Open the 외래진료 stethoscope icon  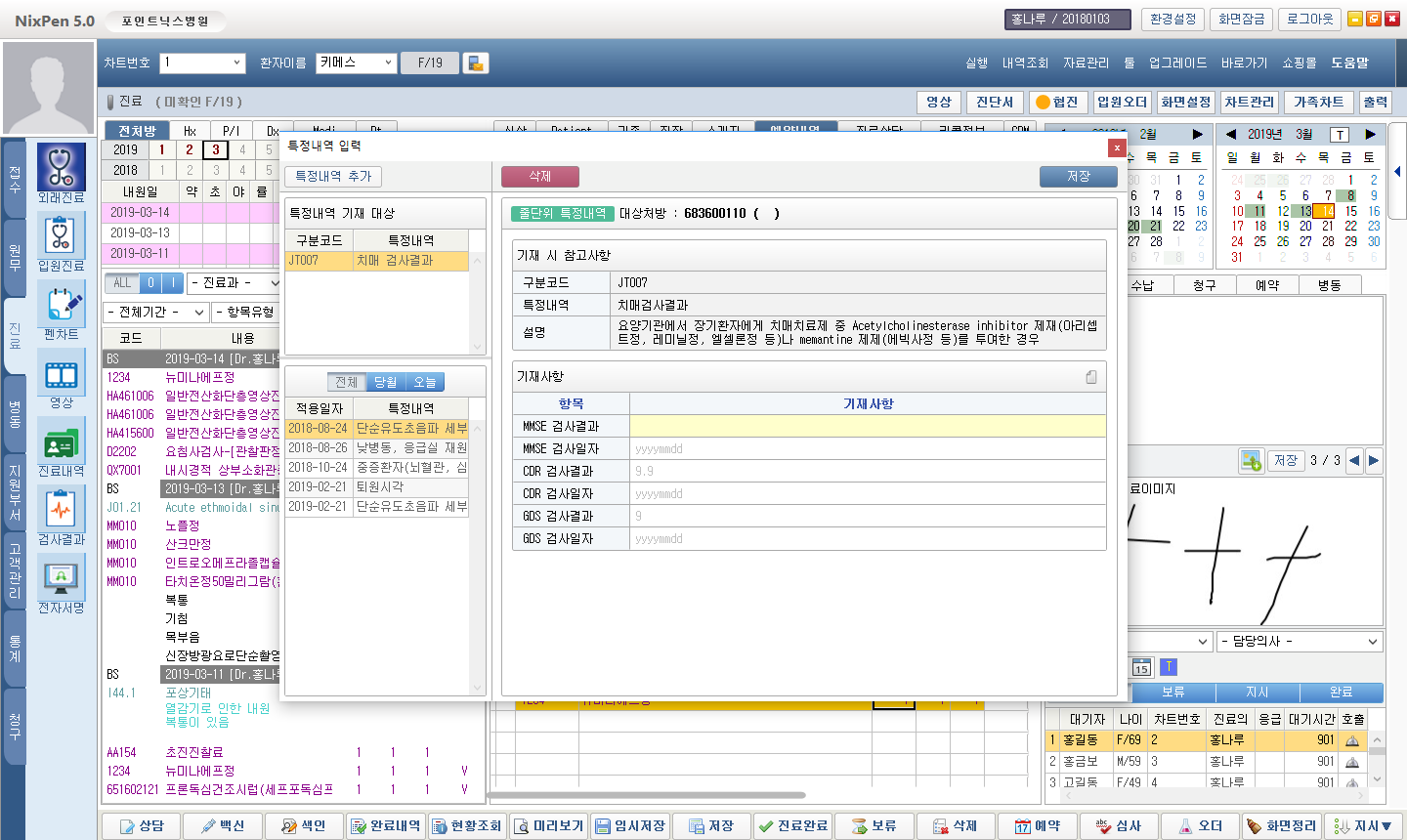pos(61,168)
